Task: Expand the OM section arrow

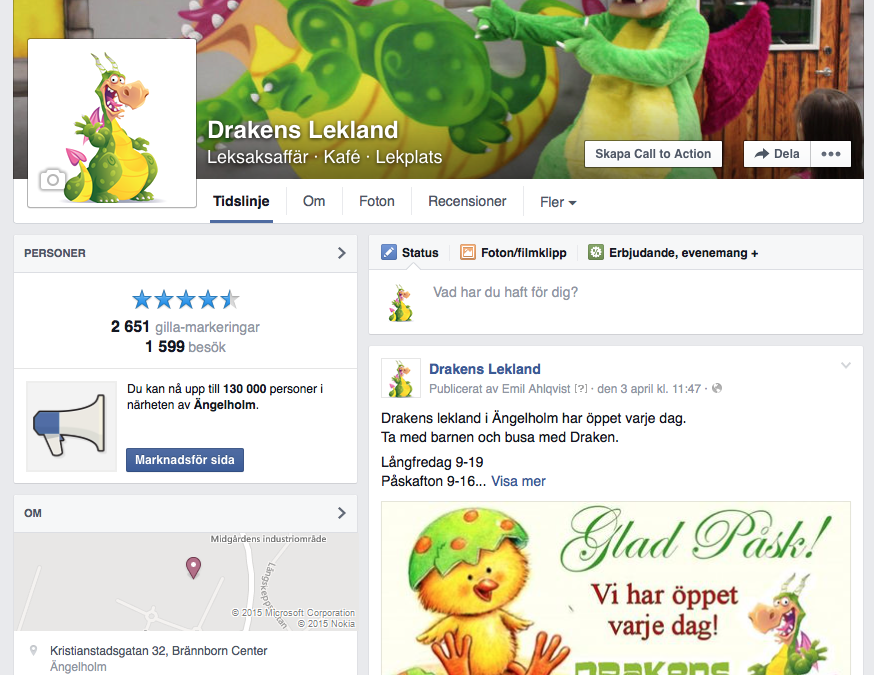Action: [342, 513]
